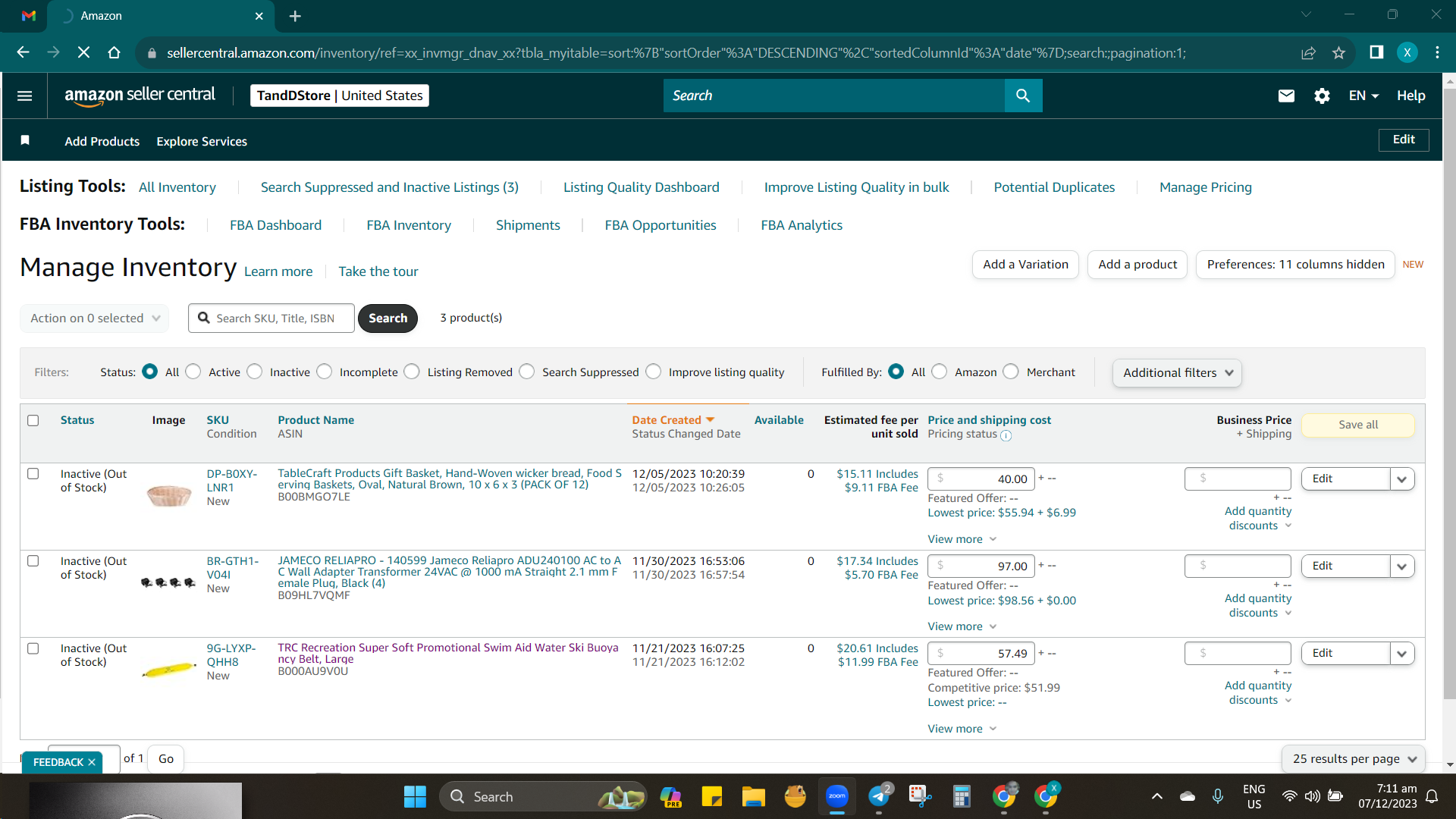Open the FBA Dashboard tool
The image size is (1456, 819).
276,225
